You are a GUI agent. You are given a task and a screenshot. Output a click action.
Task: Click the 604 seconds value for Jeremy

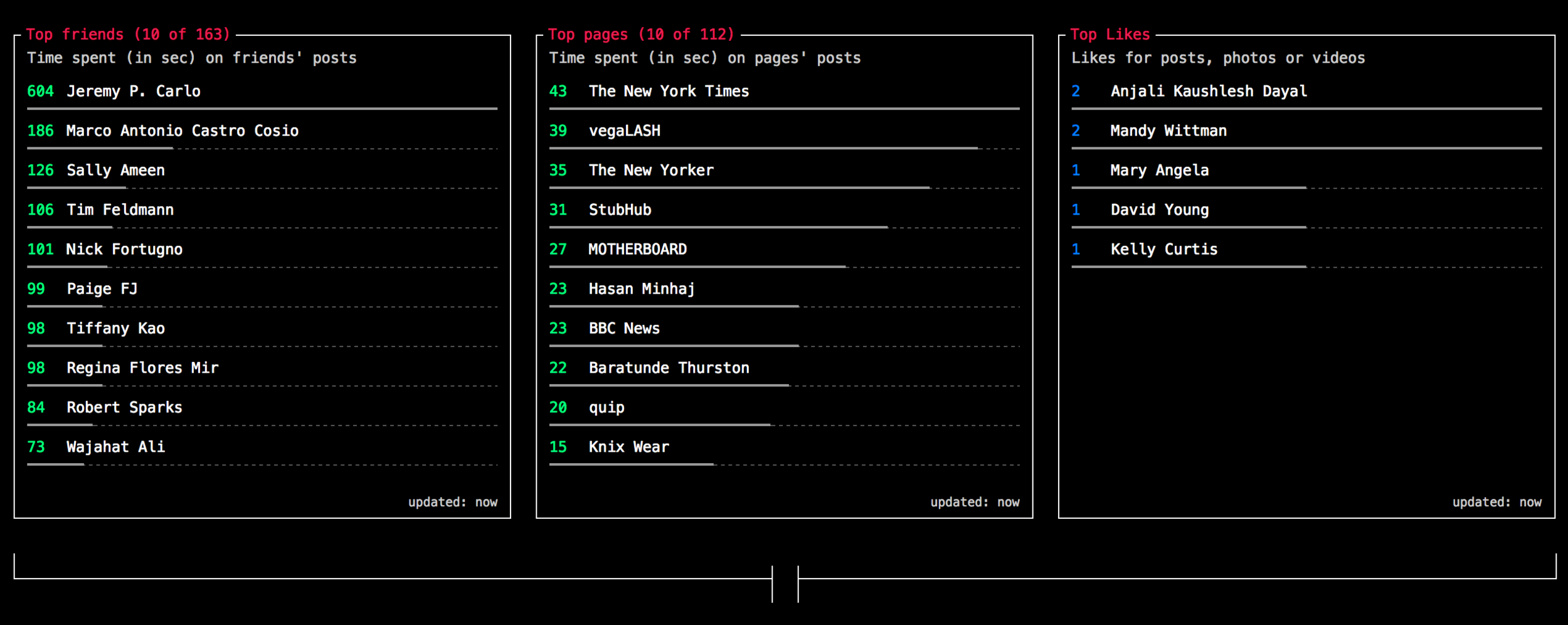(x=40, y=92)
